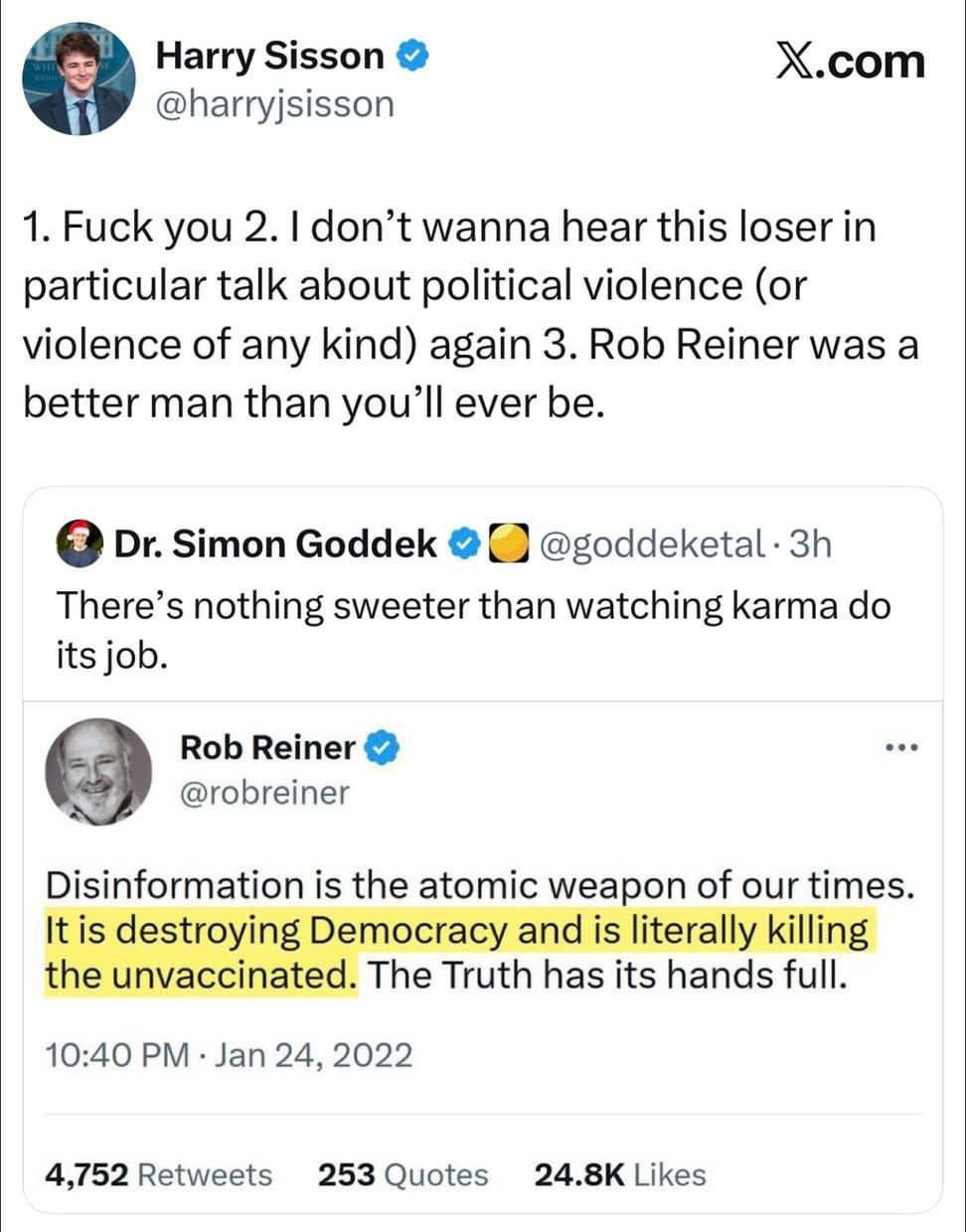Select the @robreiner handle
The width and height of the screenshot is (966, 1232).
tap(264, 793)
